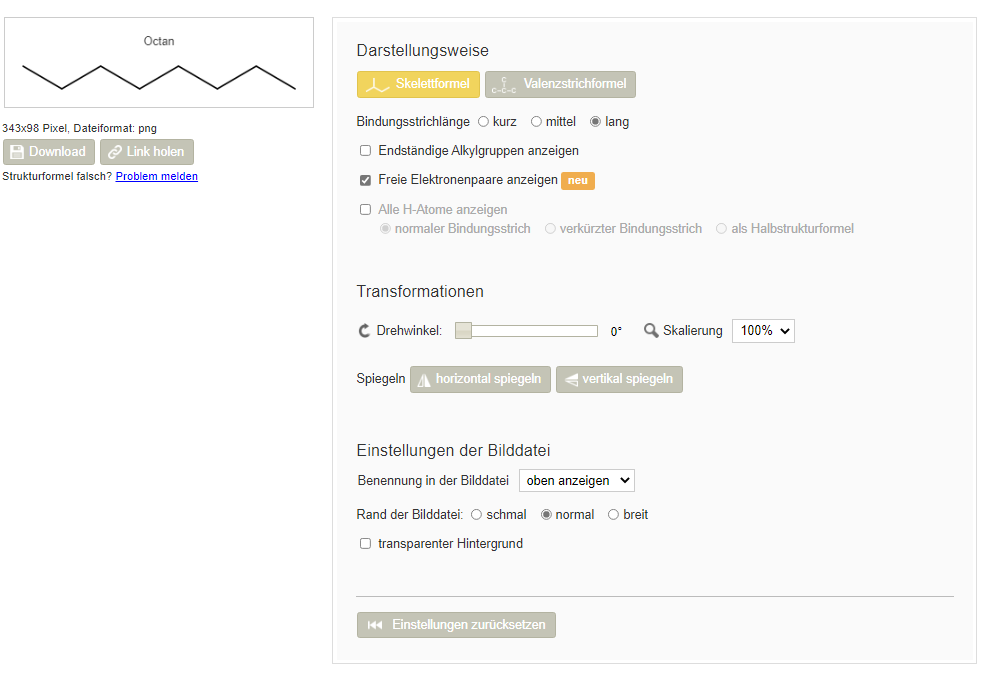Open the Benennung in der Bilddatei dropdown

(x=577, y=480)
